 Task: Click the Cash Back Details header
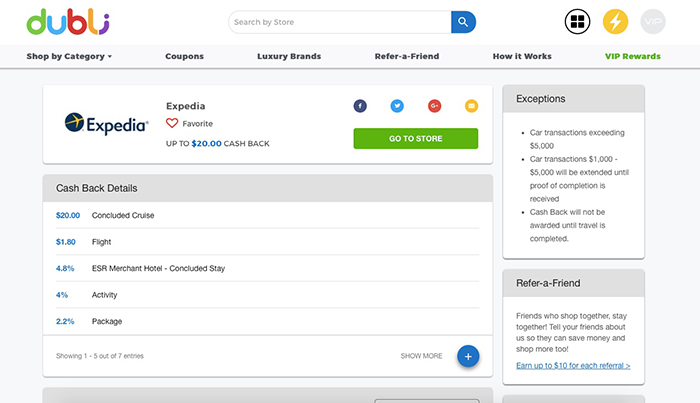268,188
